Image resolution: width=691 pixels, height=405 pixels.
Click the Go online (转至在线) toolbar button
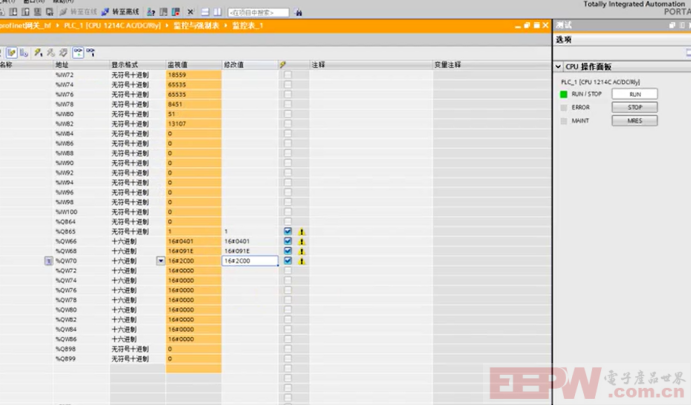(78, 12)
